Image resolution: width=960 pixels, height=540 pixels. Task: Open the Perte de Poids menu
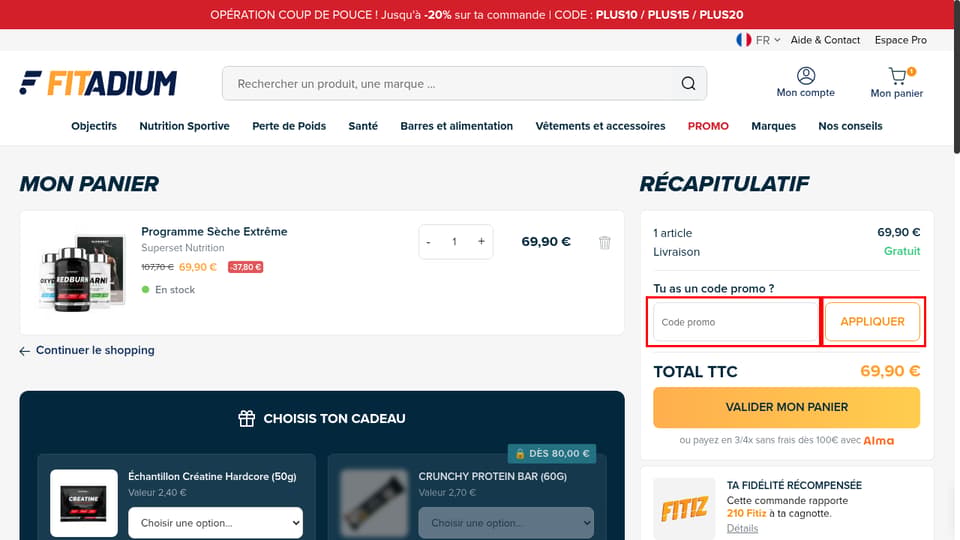[x=289, y=126]
